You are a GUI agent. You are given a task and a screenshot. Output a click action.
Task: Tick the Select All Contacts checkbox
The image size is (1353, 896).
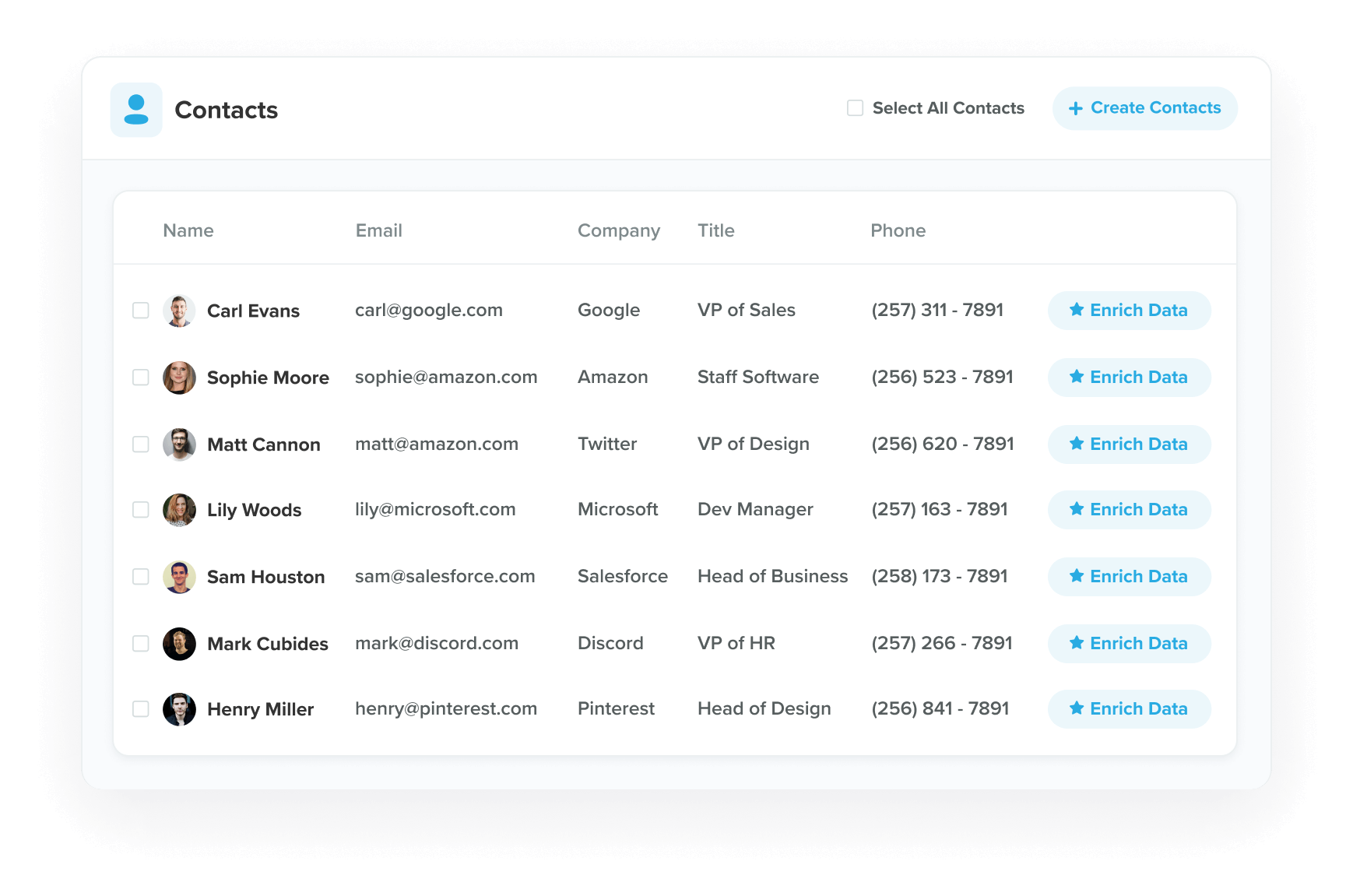click(x=855, y=108)
